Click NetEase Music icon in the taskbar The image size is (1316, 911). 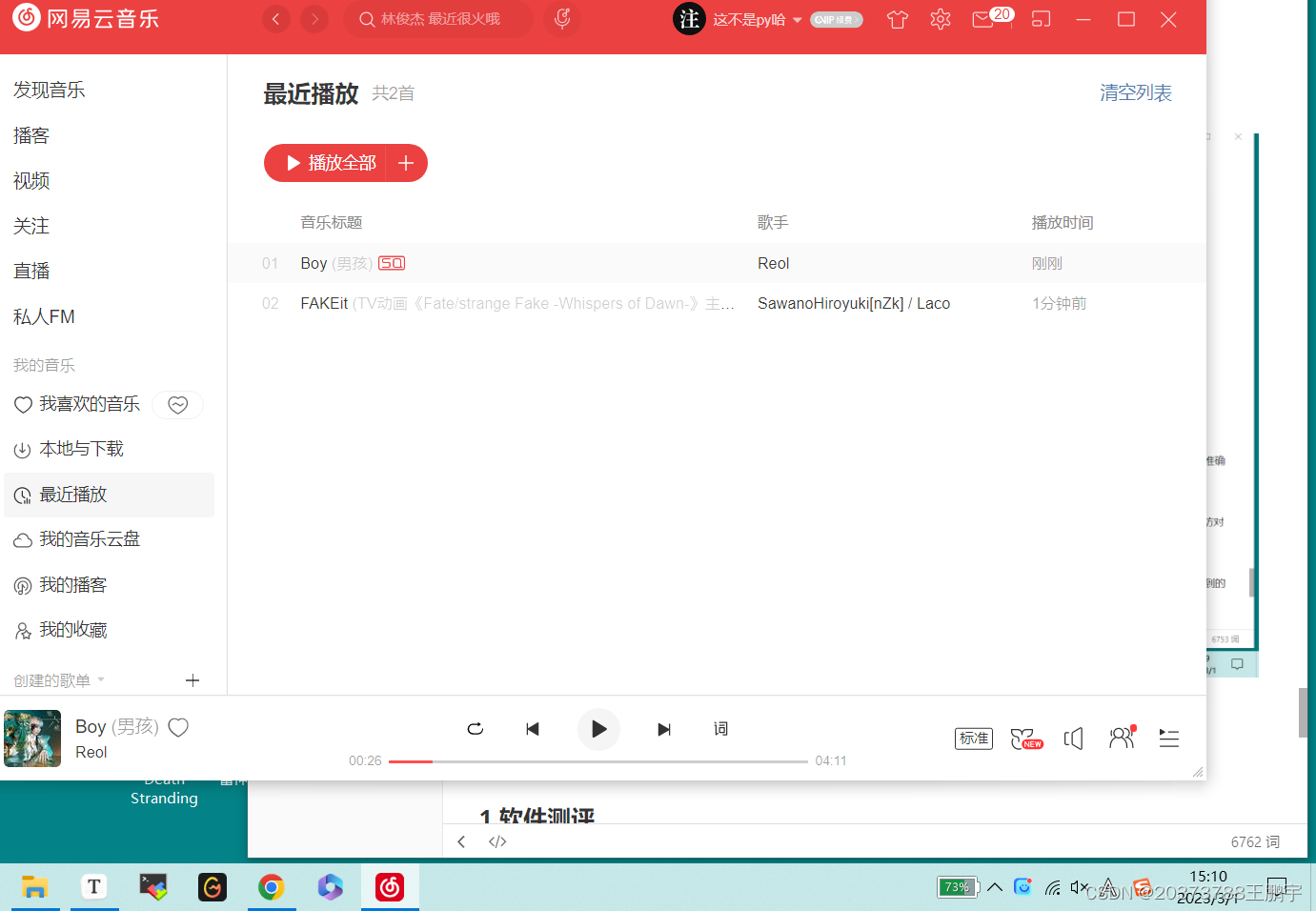[x=390, y=887]
